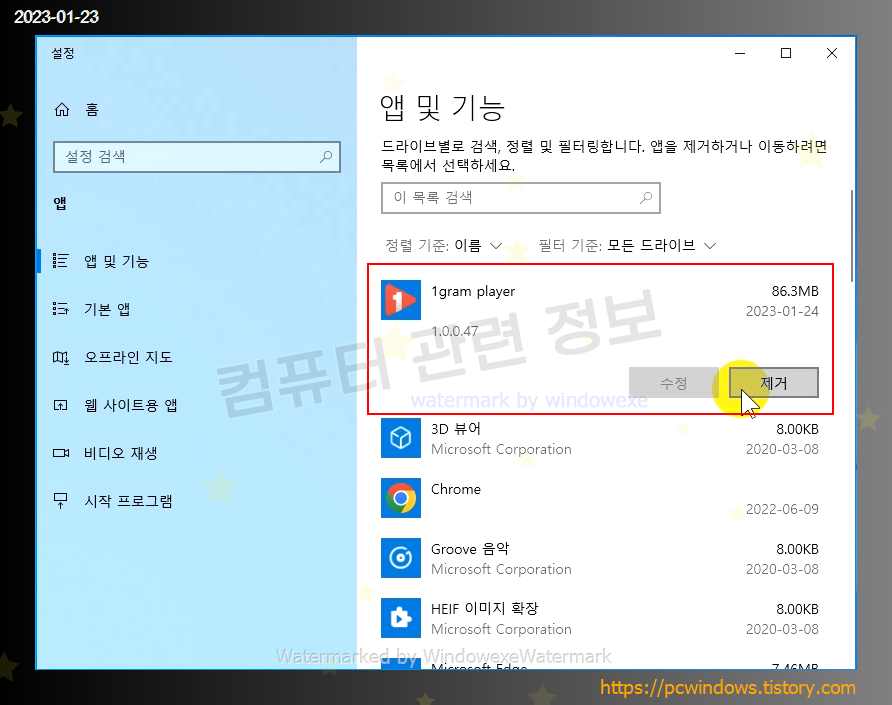Image resolution: width=892 pixels, height=705 pixels.
Task: Click the 제거 (uninstall) button
Action: point(774,383)
